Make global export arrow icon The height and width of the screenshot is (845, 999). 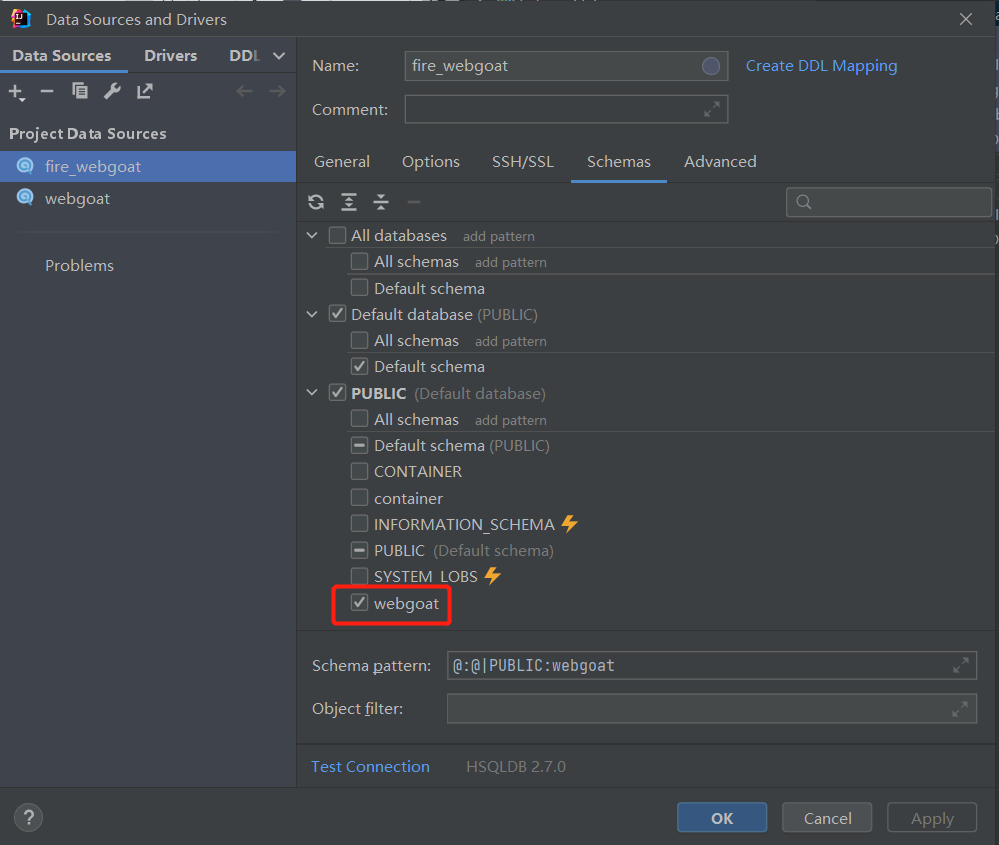[145, 91]
